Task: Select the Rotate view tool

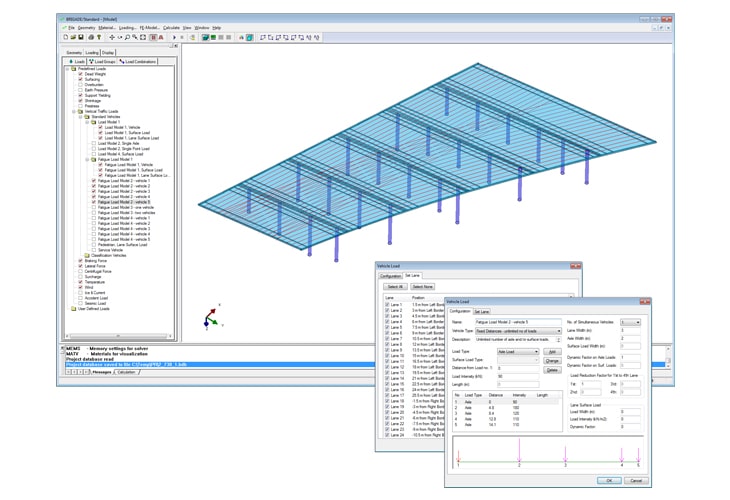Action: [120, 37]
